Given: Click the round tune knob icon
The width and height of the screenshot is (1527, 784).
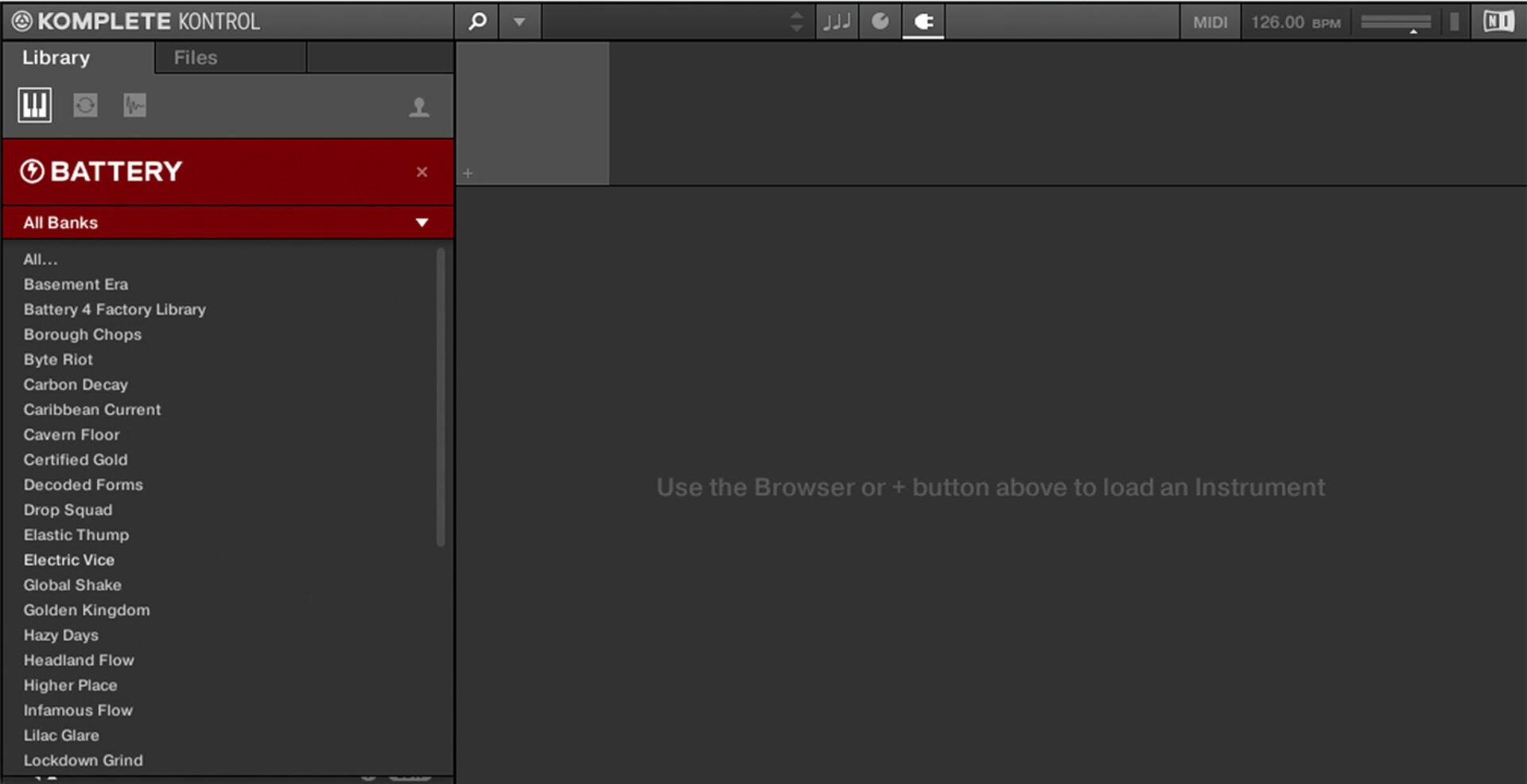Looking at the screenshot, I should (x=880, y=21).
